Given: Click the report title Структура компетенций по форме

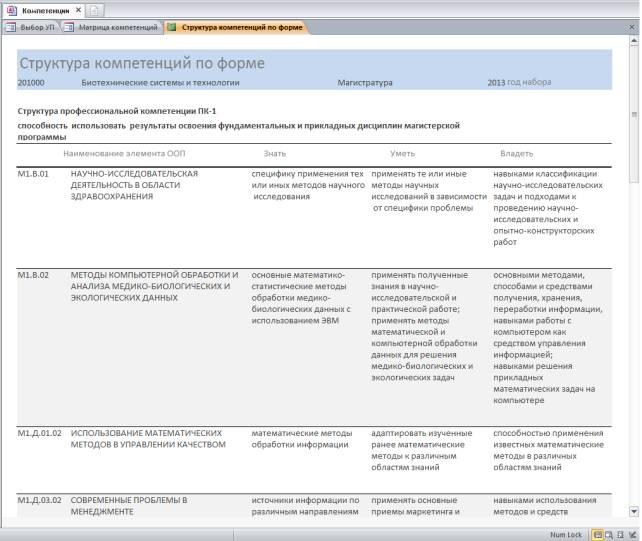Looking at the screenshot, I should (141, 63).
